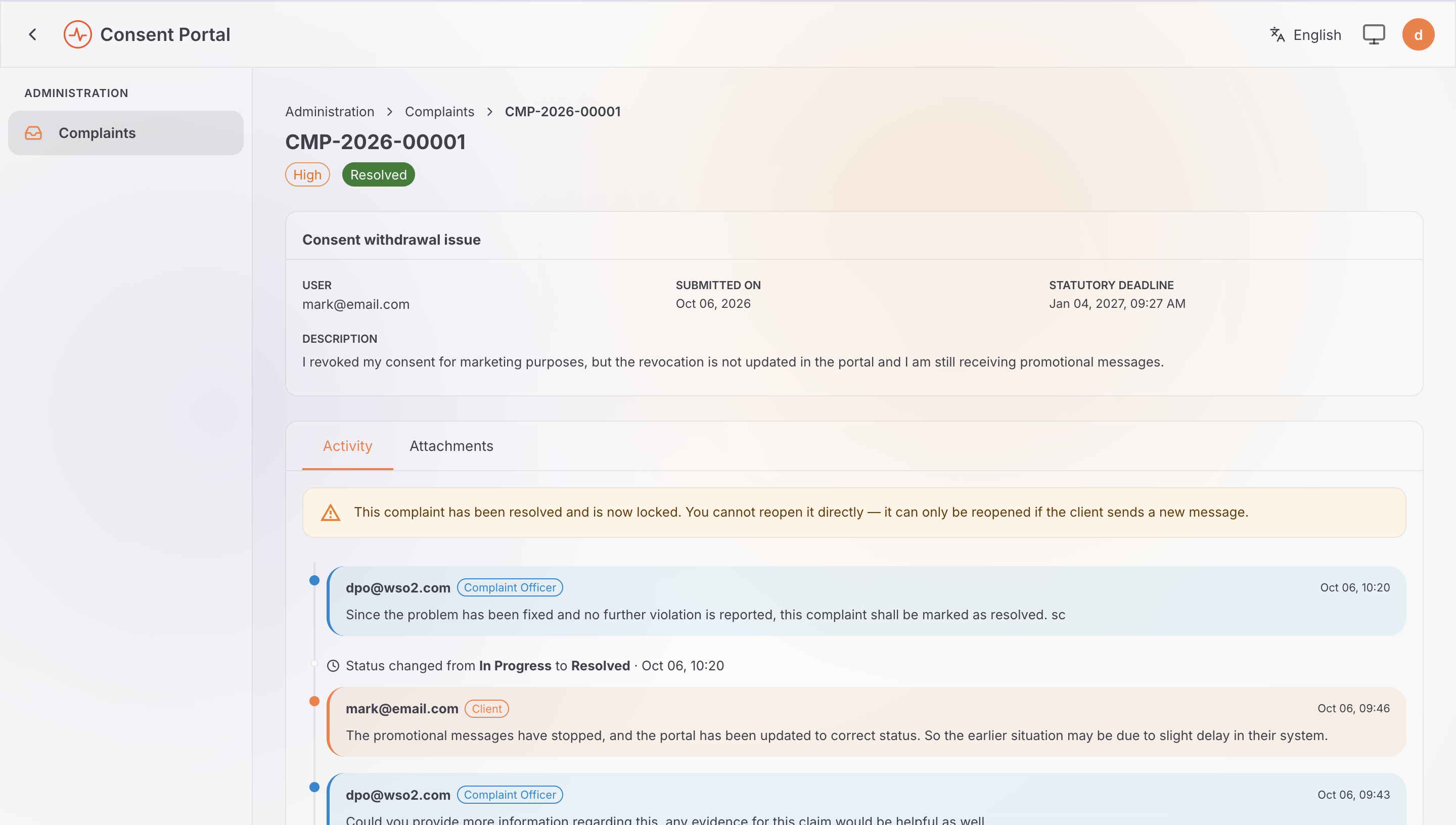This screenshot has height=825, width=1456.
Task: Click the Complaints inbox icon in sidebar
Action: pos(33,133)
